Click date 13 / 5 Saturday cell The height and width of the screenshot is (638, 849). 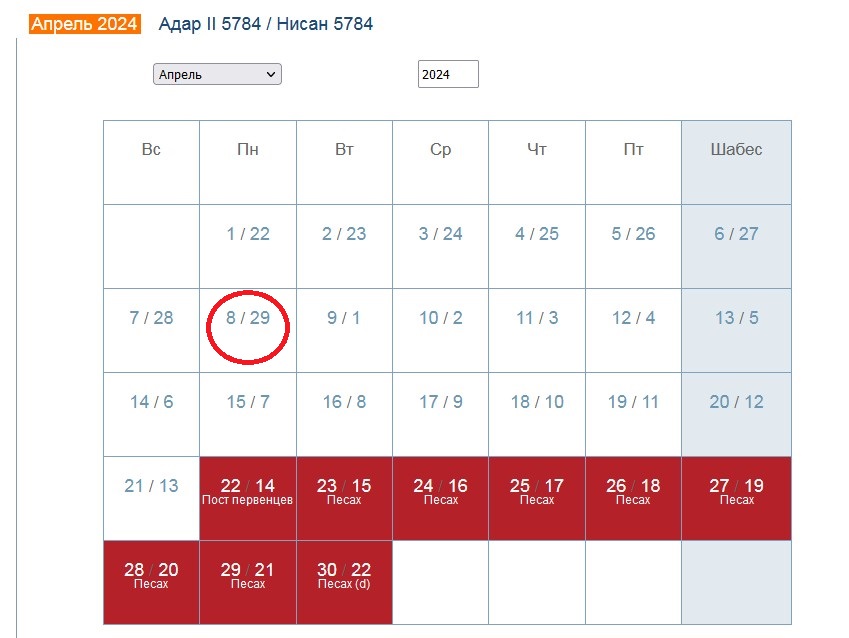pos(736,318)
